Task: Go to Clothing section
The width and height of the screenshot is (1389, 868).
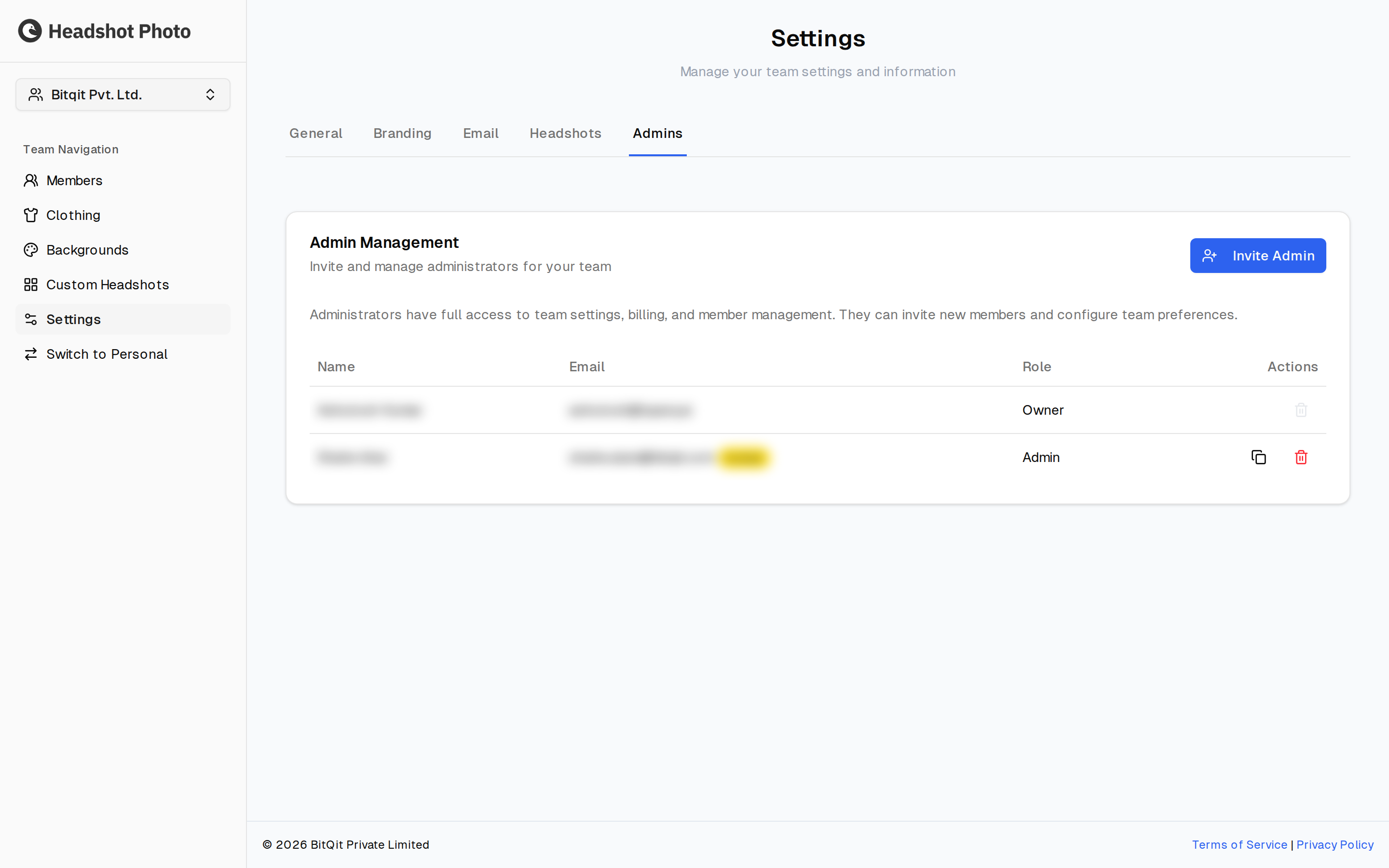Action: pyautogui.click(x=123, y=215)
